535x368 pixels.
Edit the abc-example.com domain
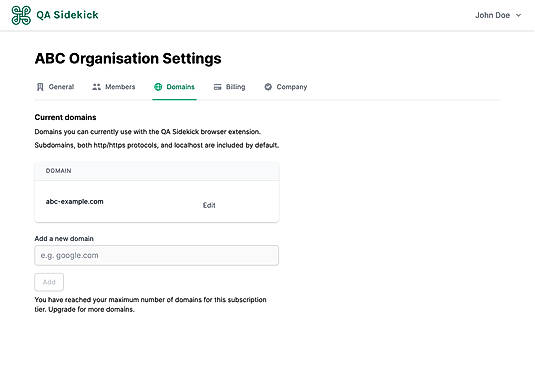pos(209,205)
